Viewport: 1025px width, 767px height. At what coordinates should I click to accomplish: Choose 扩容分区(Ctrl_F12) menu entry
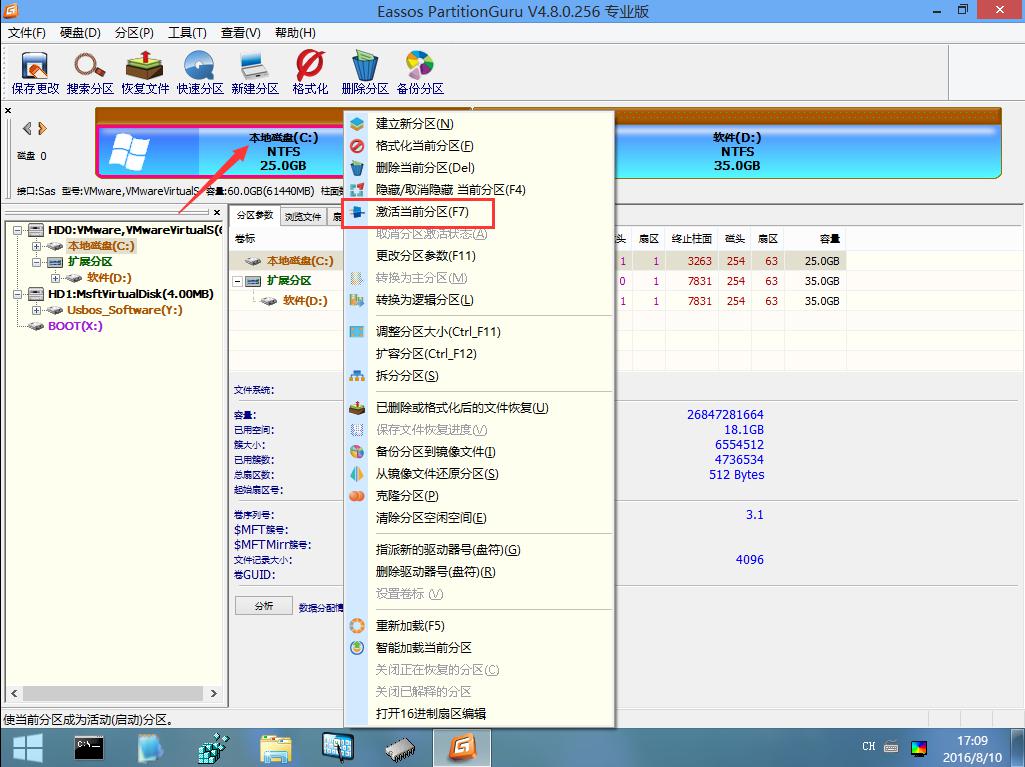[479, 354]
